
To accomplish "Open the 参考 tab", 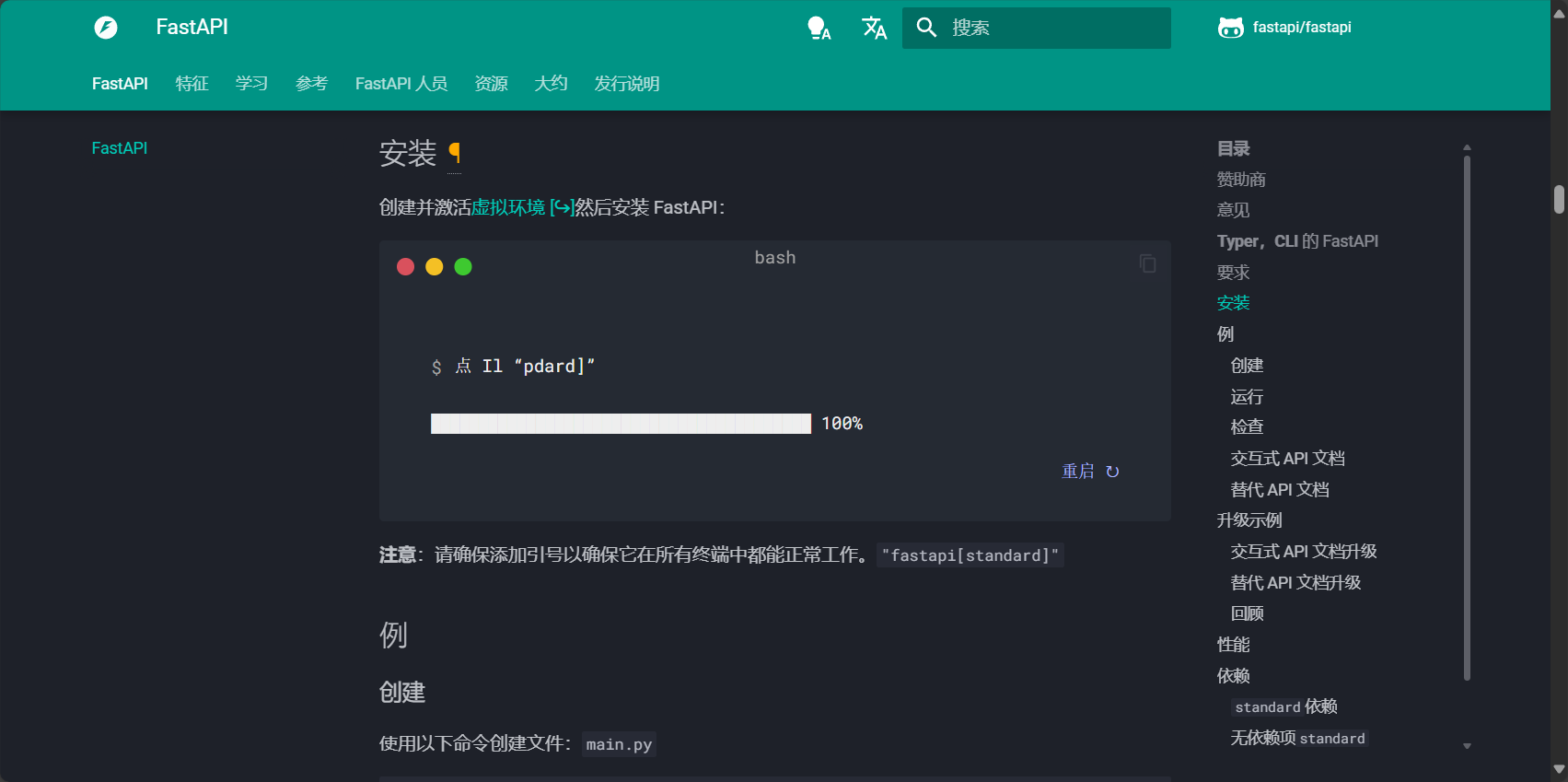I will point(311,84).
